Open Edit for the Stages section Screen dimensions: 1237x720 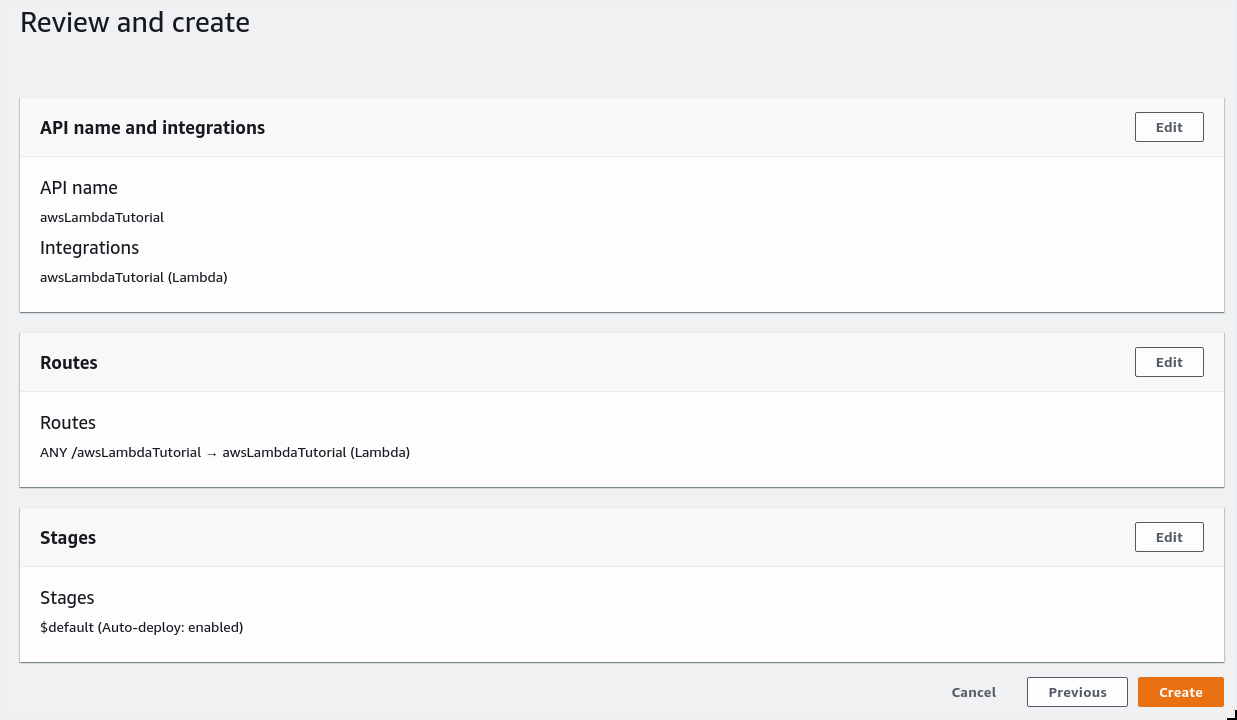coord(1169,537)
